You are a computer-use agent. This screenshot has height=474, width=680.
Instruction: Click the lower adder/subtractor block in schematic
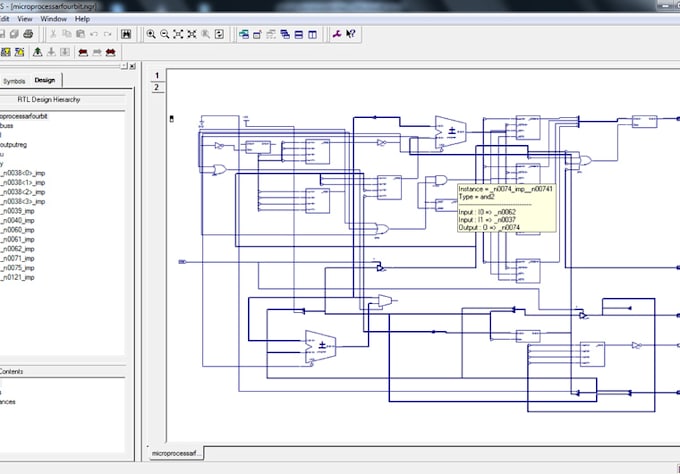(x=320, y=347)
